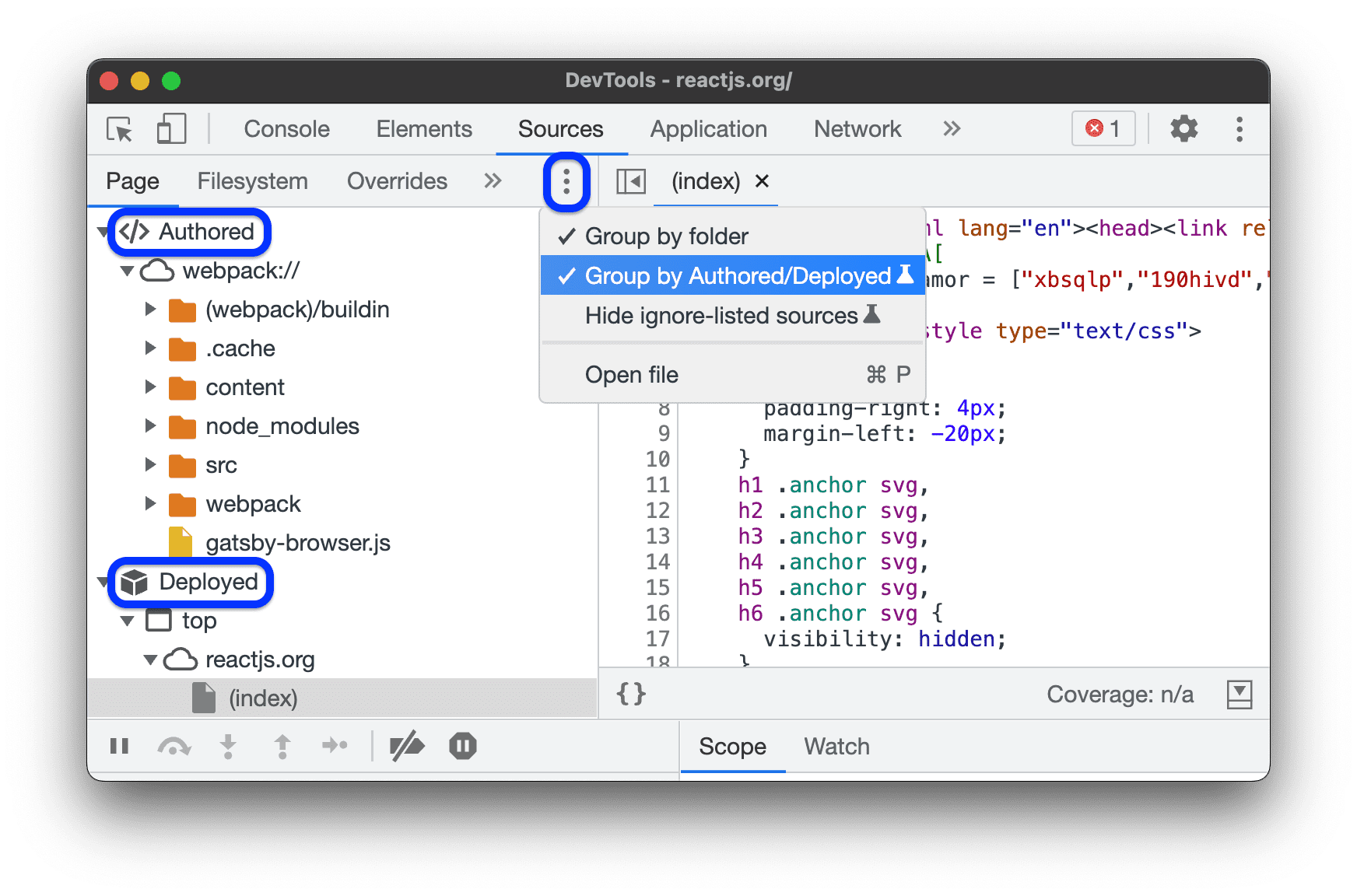Show more panels with the chevron button
The width and height of the screenshot is (1357, 896).
pyautogui.click(x=952, y=129)
